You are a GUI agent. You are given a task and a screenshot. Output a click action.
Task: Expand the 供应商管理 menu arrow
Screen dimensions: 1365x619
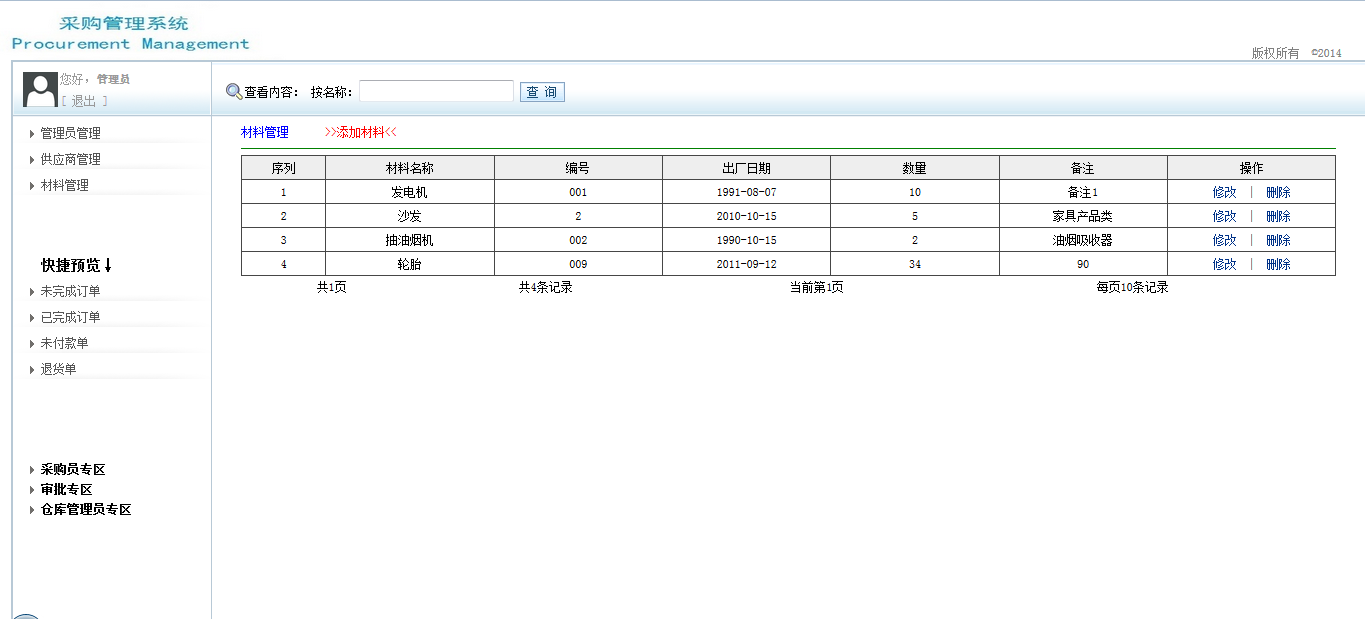[x=32, y=160]
